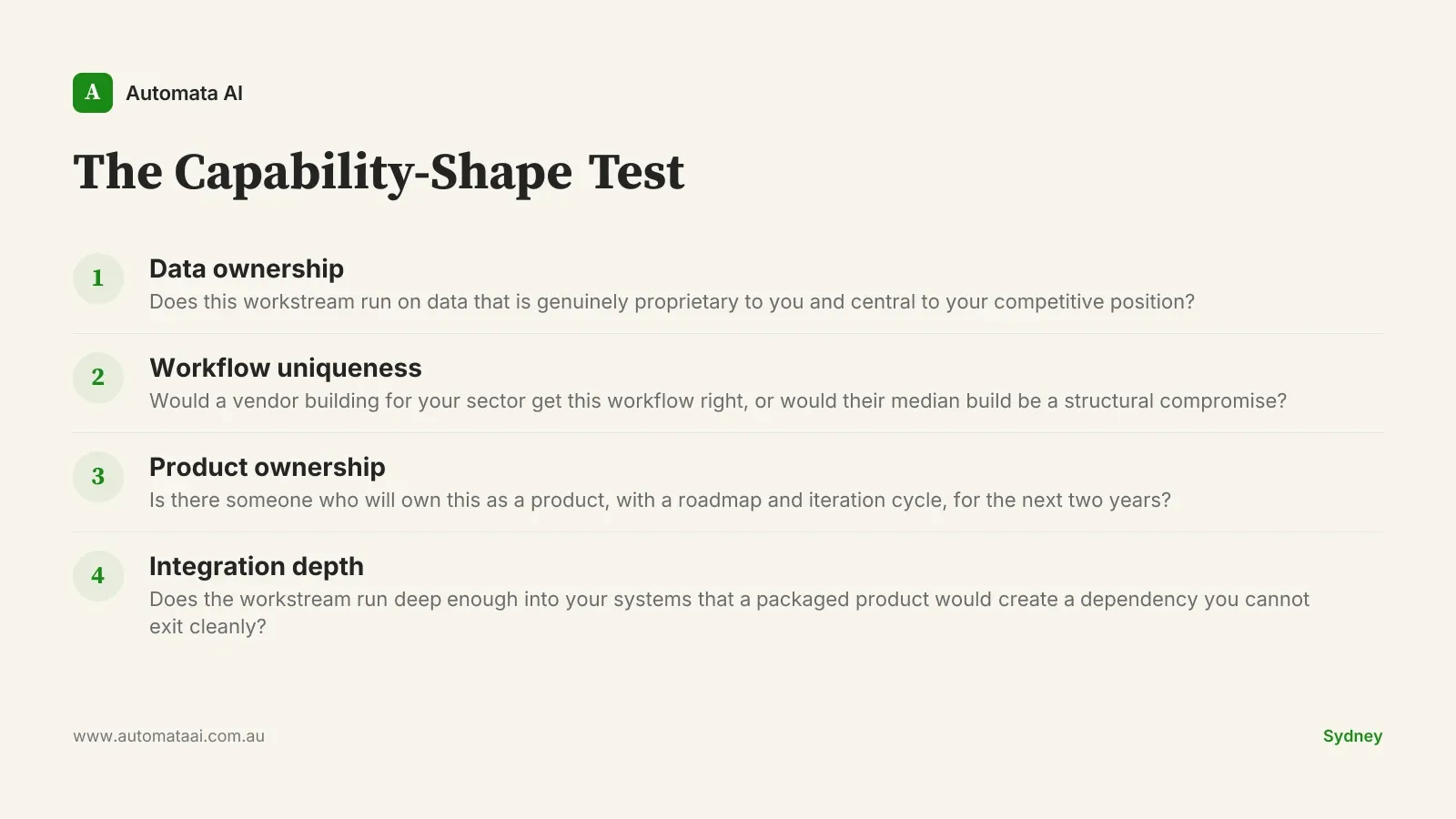Click the word Test in the title
Screen dimensions: 1456x819
pyautogui.click(x=636, y=172)
